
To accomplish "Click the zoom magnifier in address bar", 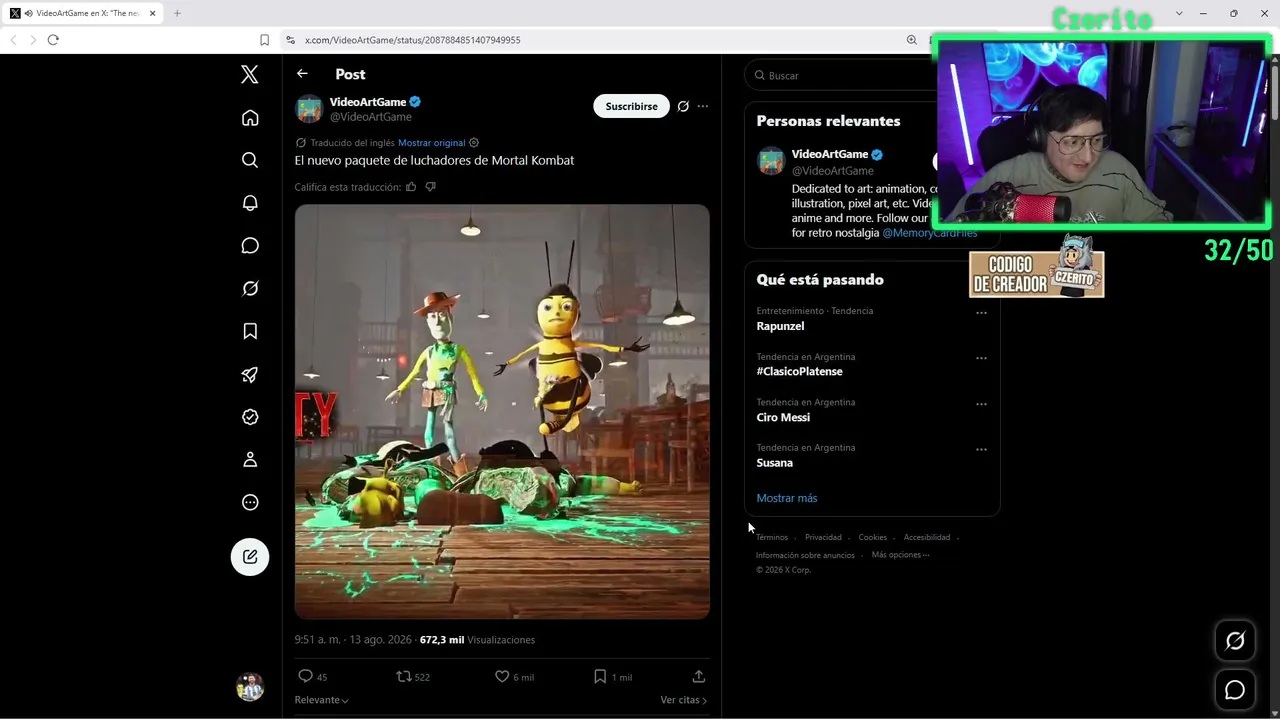I will pyautogui.click(x=911, y=40).
